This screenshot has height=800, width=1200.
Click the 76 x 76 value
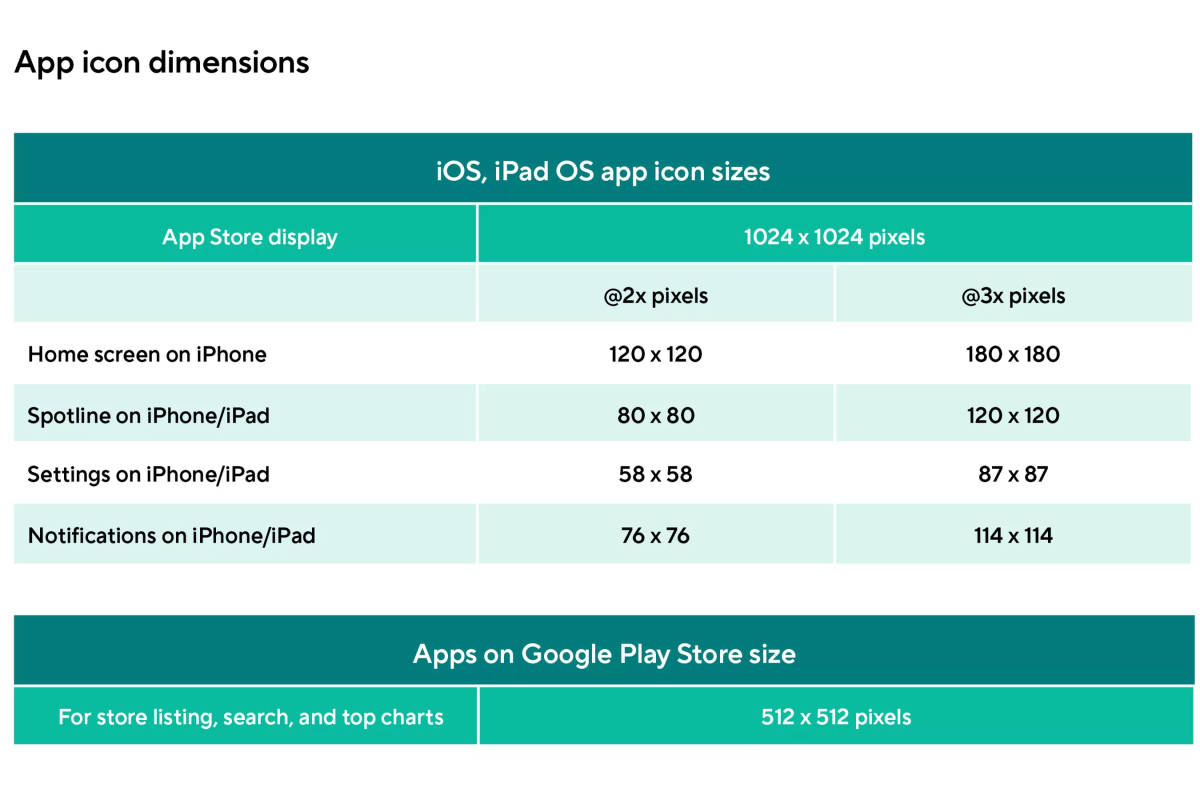pyautogui.click(x=655, y=535)
